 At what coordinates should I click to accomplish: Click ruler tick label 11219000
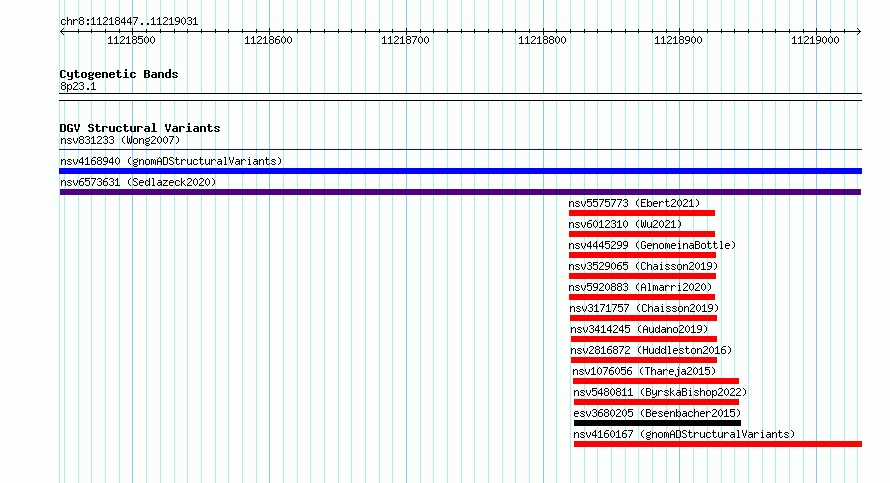[815, 40]
